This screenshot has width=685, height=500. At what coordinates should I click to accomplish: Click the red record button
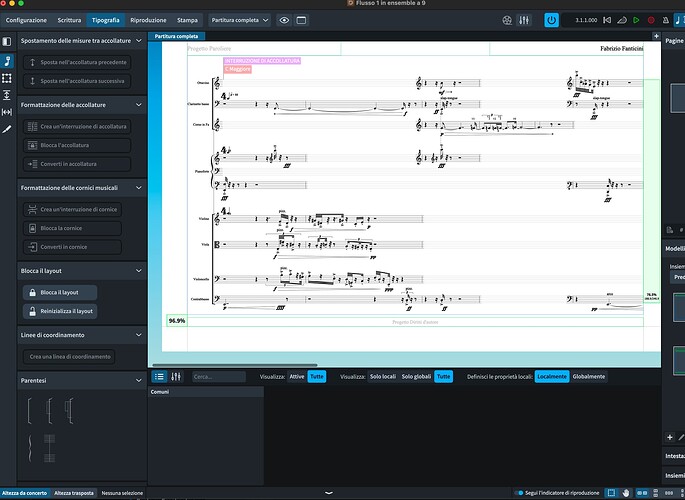point(651,20)
